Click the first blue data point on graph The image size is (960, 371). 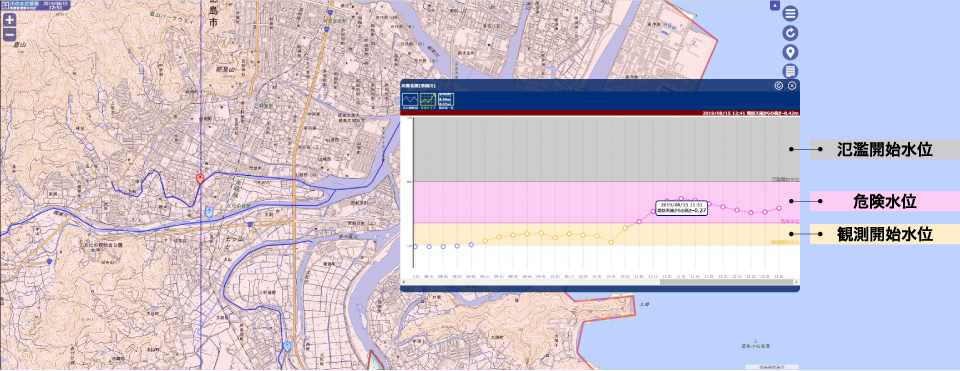coord(416,247)
